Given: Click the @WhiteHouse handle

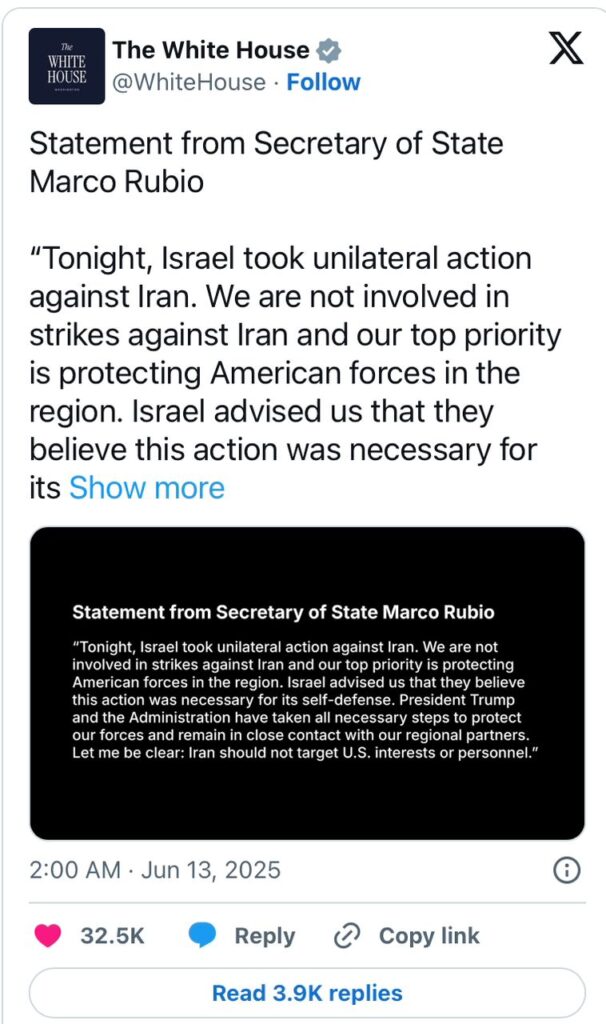Looking at the screenshot, I should (x=189, y=82).
